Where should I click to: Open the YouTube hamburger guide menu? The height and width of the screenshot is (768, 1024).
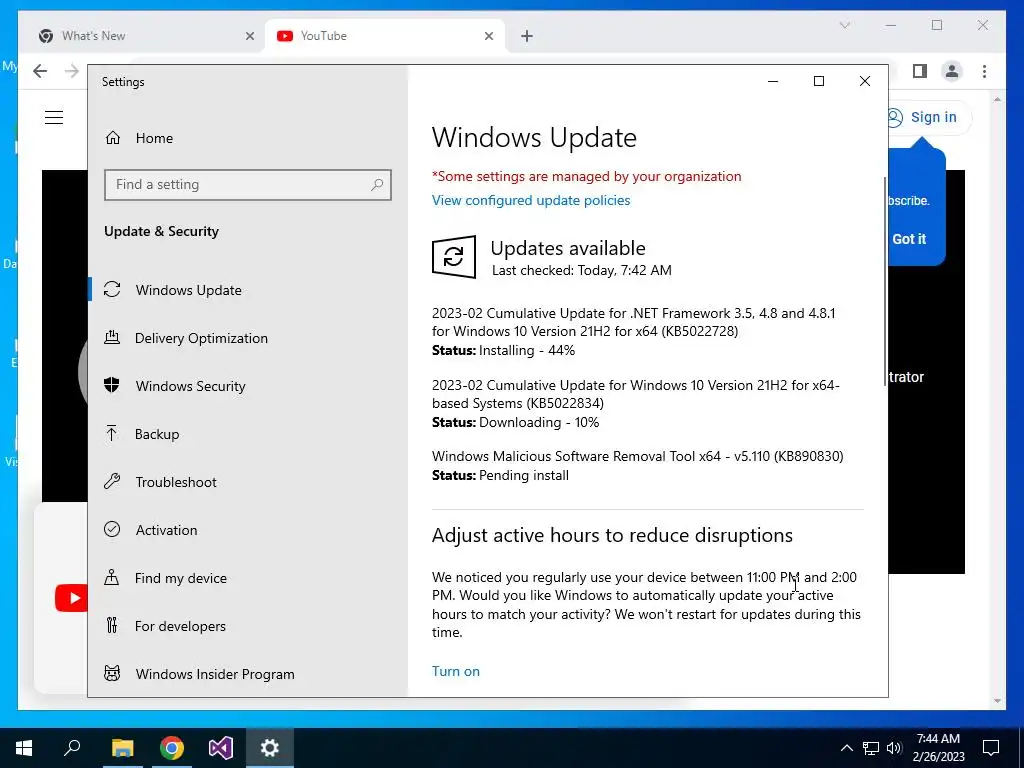54,118
